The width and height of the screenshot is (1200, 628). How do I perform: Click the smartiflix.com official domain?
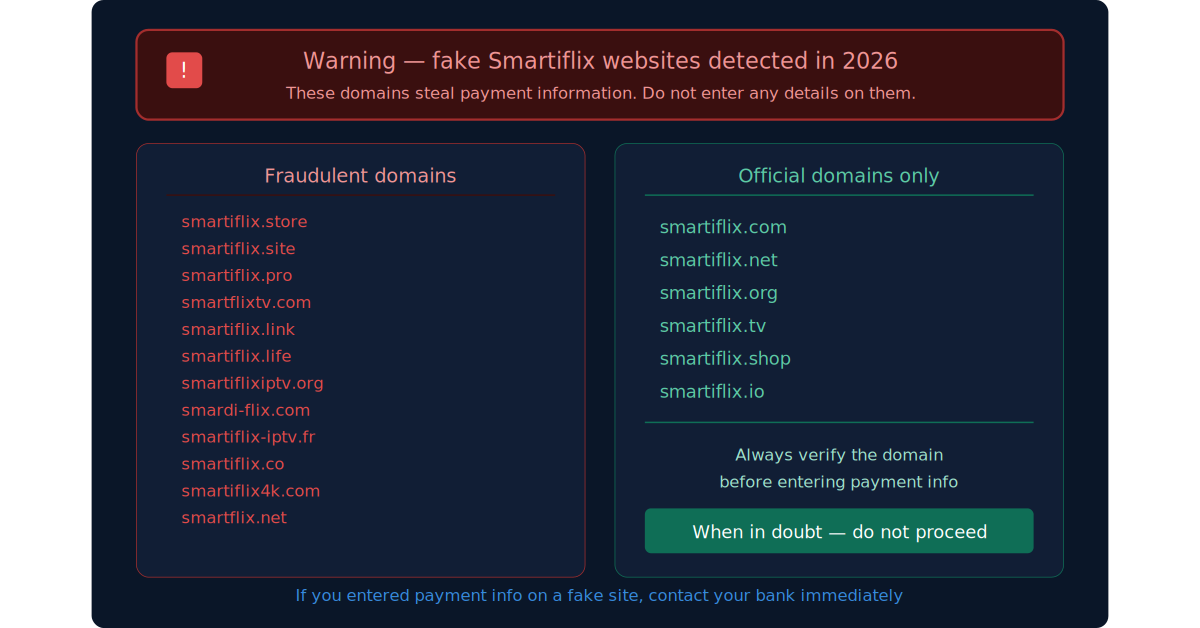(723, 227)
